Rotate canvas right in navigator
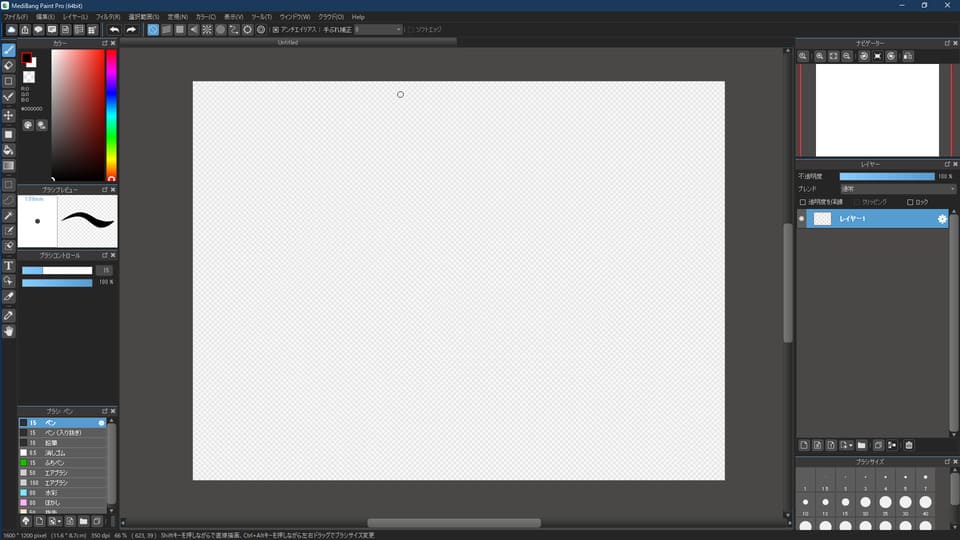960x540 pixels. pyautogui.click(x=891, y=56)
